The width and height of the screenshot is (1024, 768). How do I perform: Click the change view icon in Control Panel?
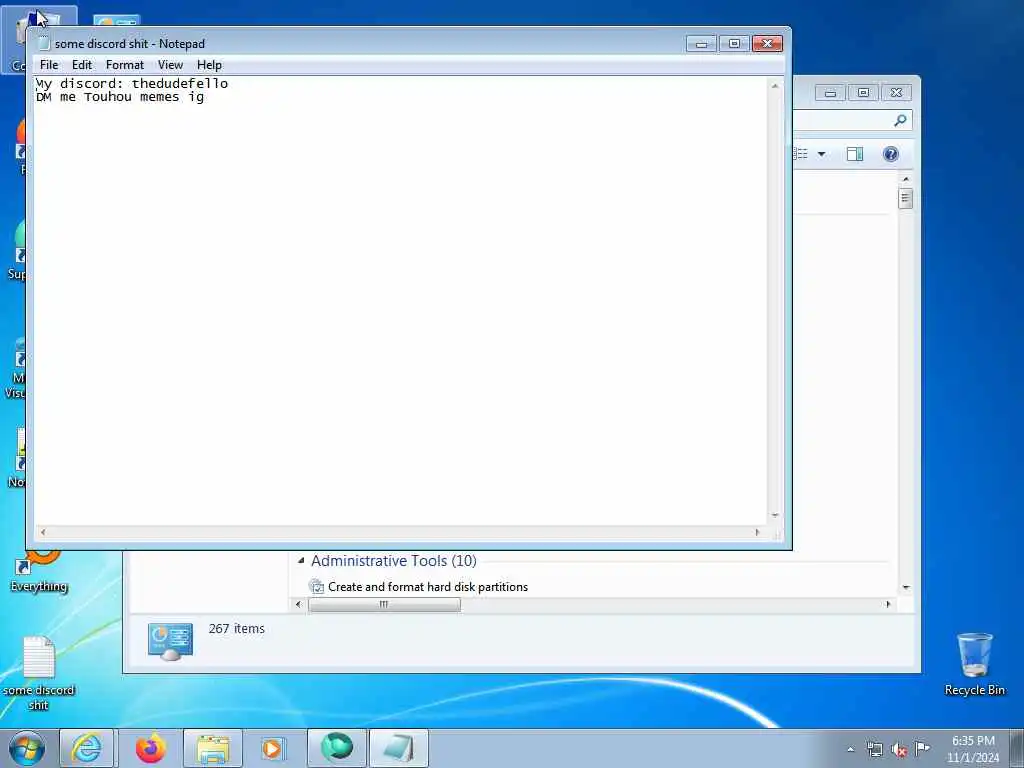coord(801,154)
